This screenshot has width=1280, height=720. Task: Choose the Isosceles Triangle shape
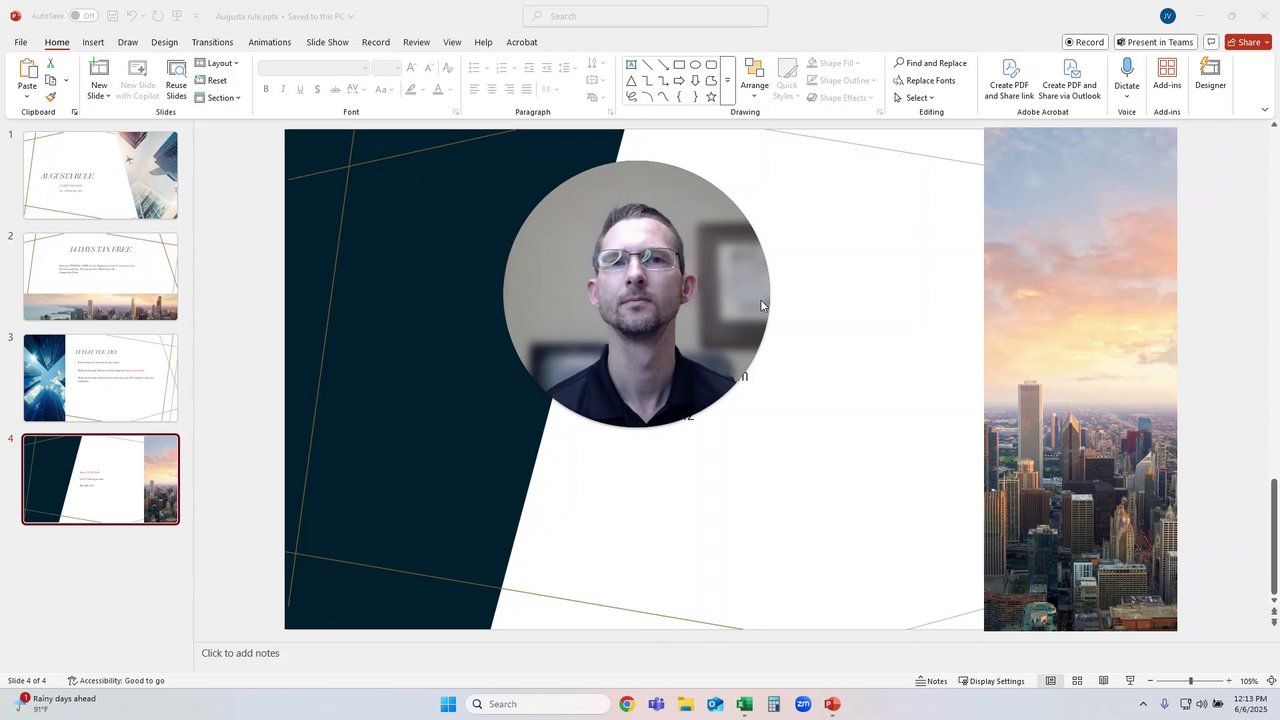tap(631, 81)
